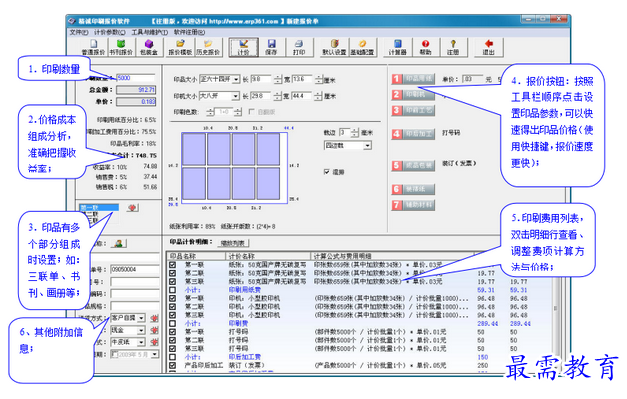
Task: Click step 7 辅助材料 button
Action: [413, 205]
